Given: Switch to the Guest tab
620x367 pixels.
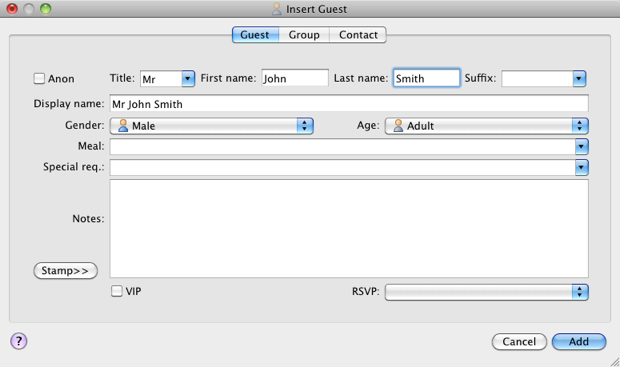Looking at the screenshot, I should coord(255,35).
